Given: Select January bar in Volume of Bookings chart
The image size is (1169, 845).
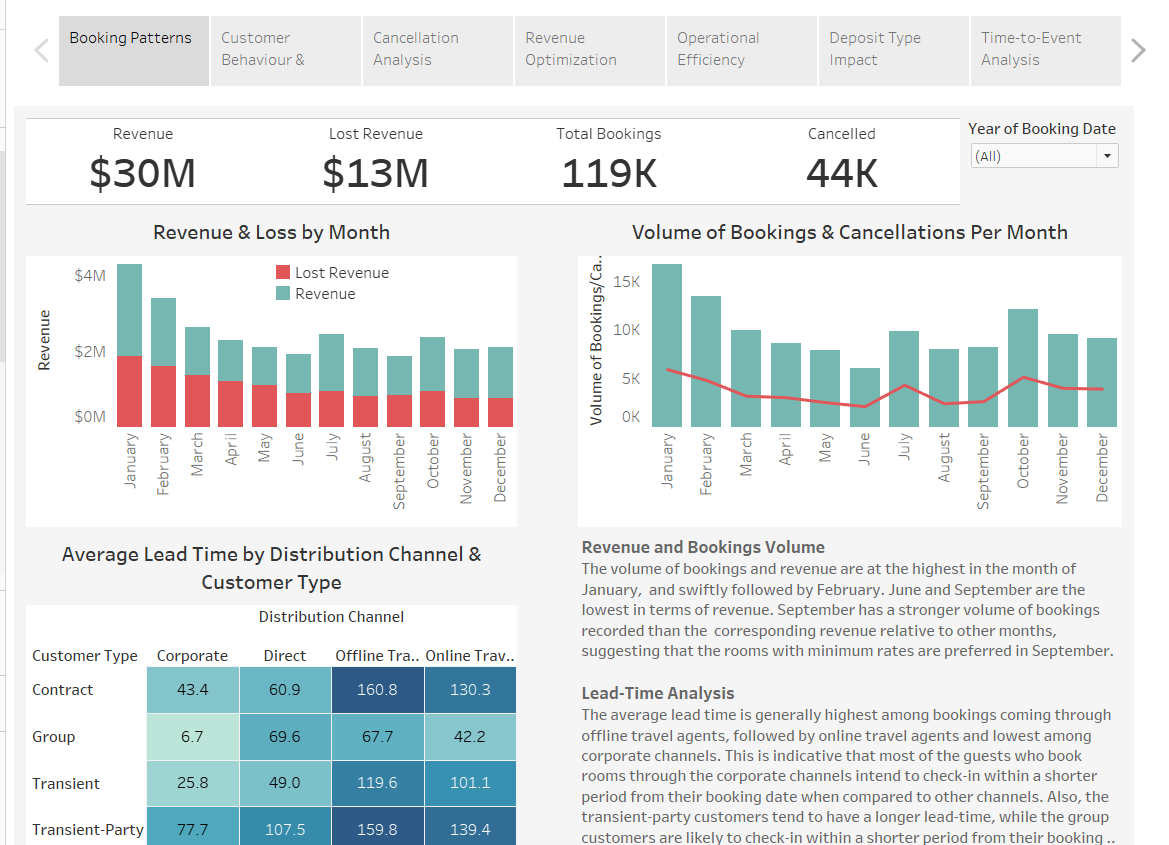Looking at the screenshot, I should coord(667,345).
